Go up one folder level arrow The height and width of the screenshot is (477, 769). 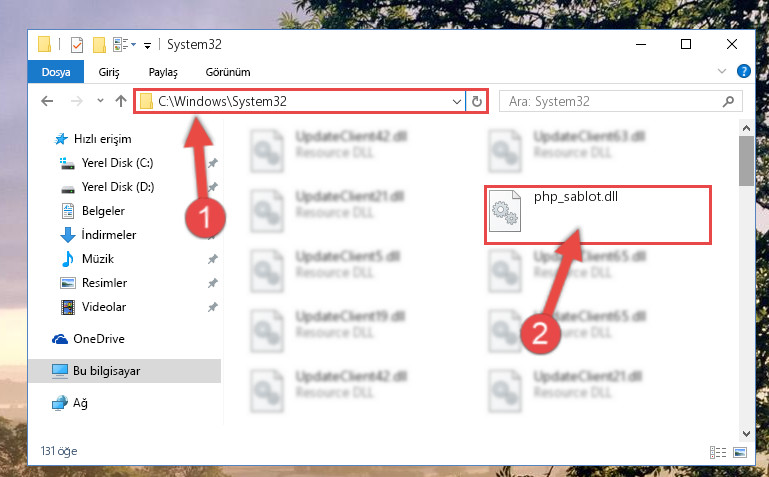(x=121, y=101)
